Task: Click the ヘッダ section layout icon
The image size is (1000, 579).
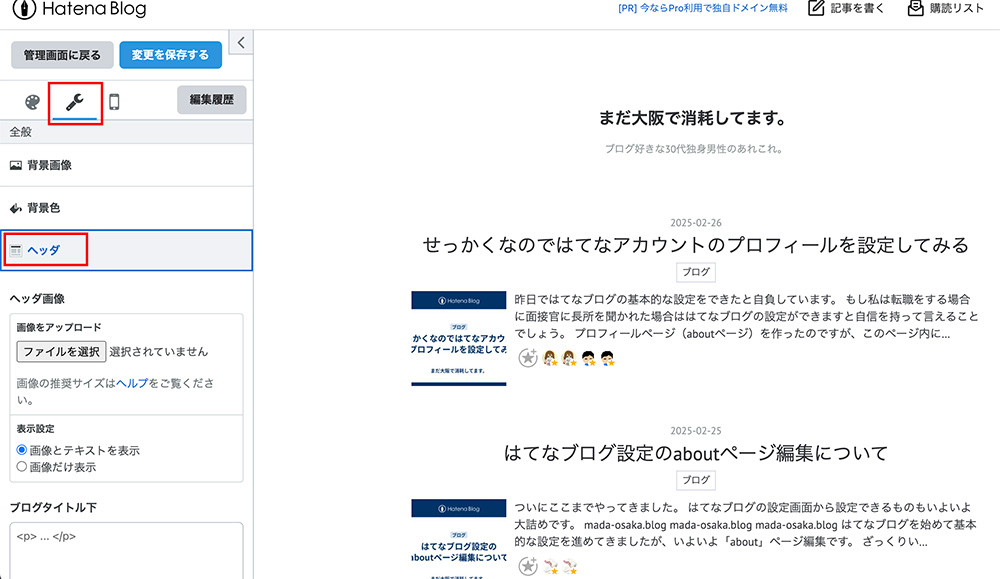Action: point(16,250)
